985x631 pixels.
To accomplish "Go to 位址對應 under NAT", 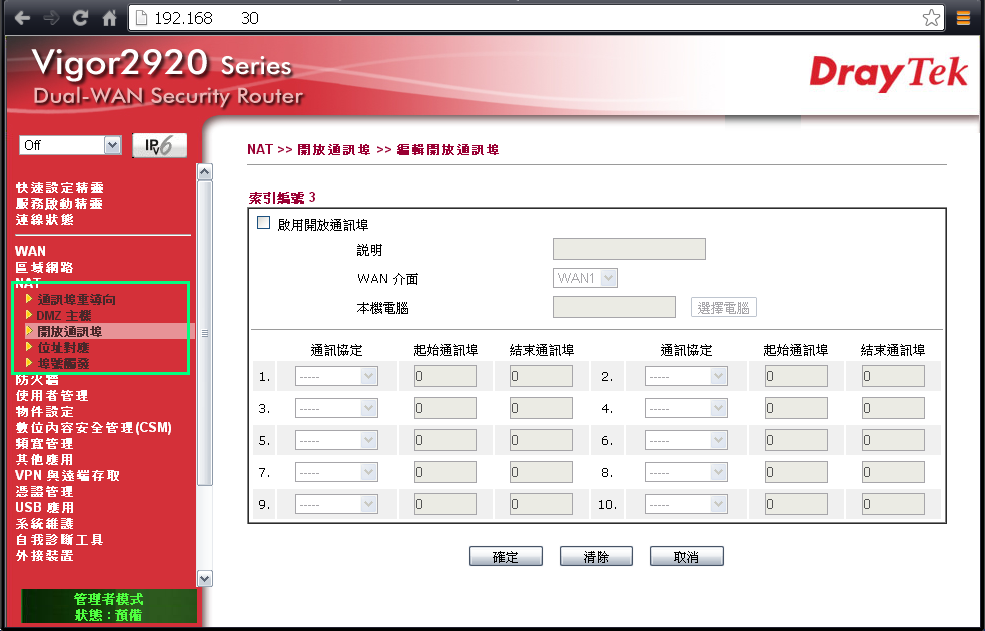I will click(x=63, y=348).
